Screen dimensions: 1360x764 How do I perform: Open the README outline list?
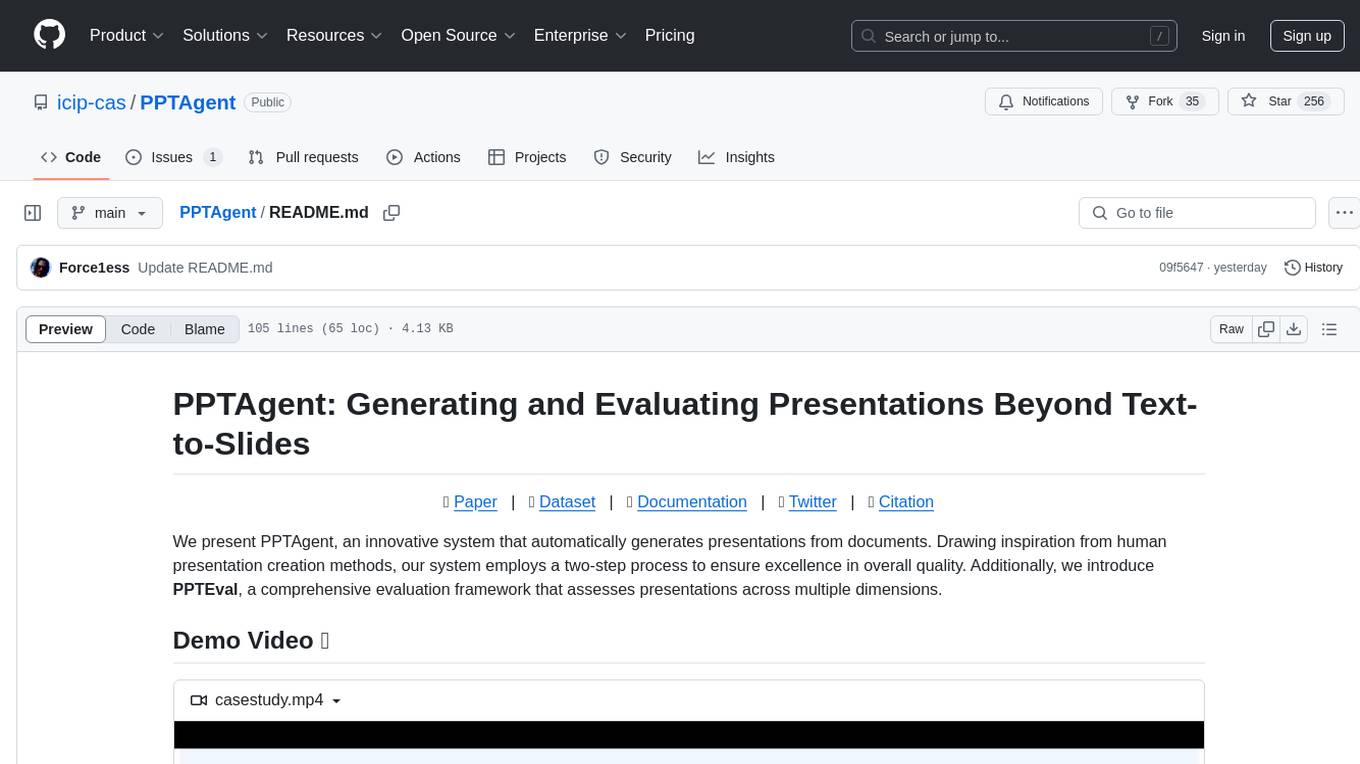click(1329, 329)
